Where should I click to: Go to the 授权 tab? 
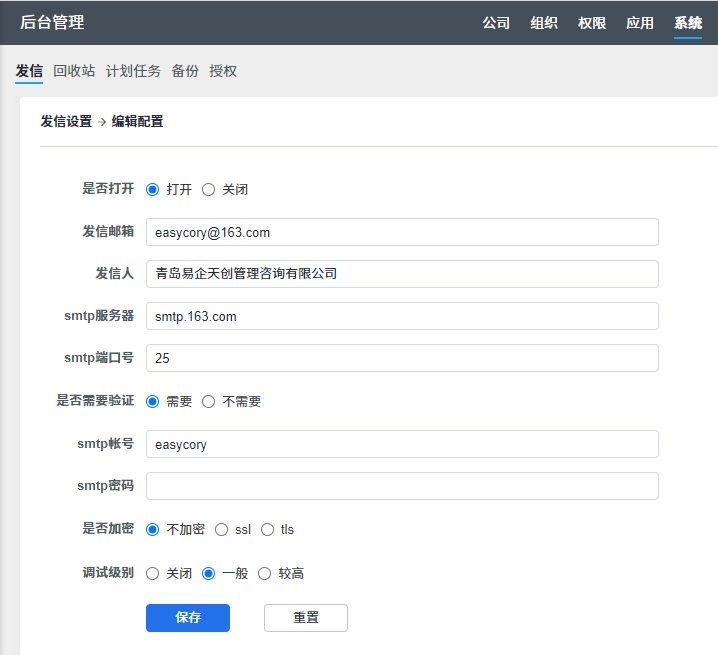tap(223, 71)
